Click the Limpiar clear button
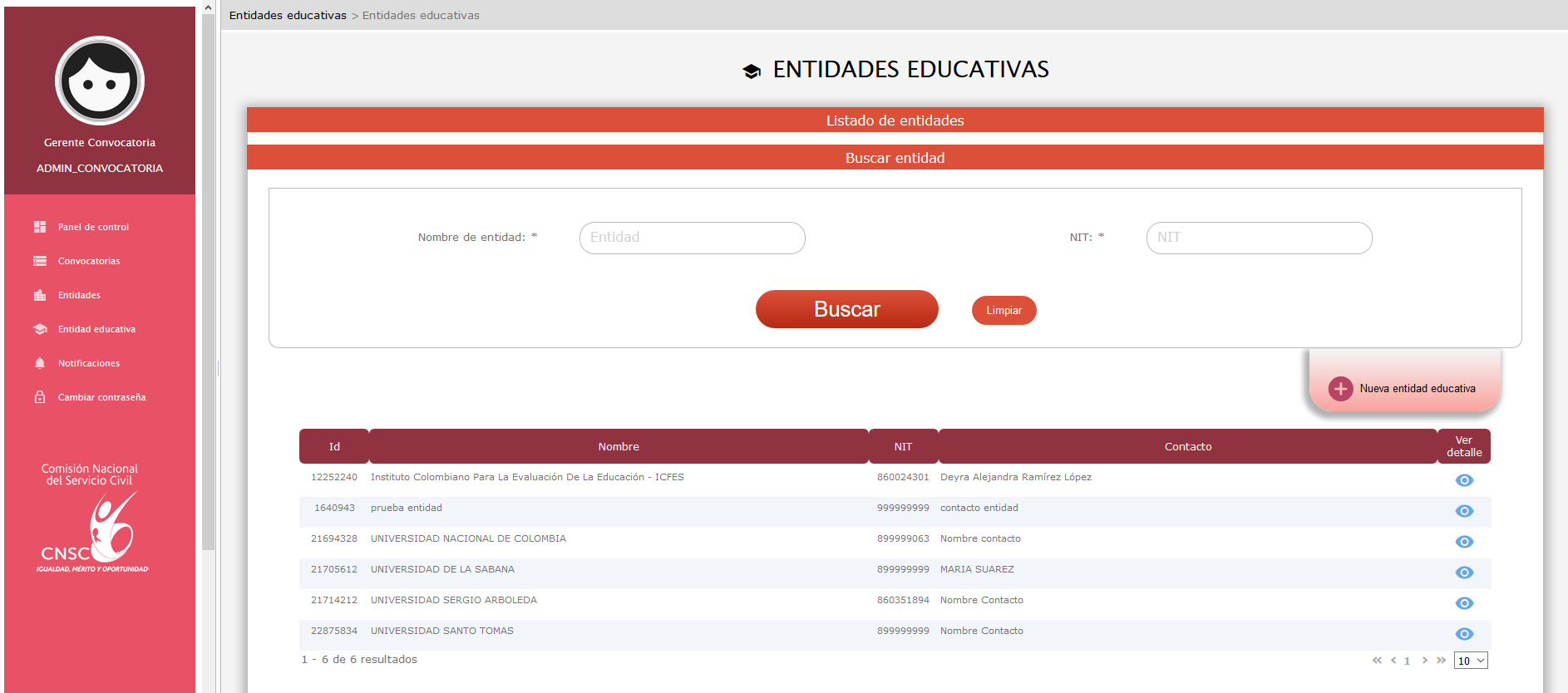Image resolution: width=1568 pixels, height=693 pixels. pyautogui.click(x=1003, y=310)
